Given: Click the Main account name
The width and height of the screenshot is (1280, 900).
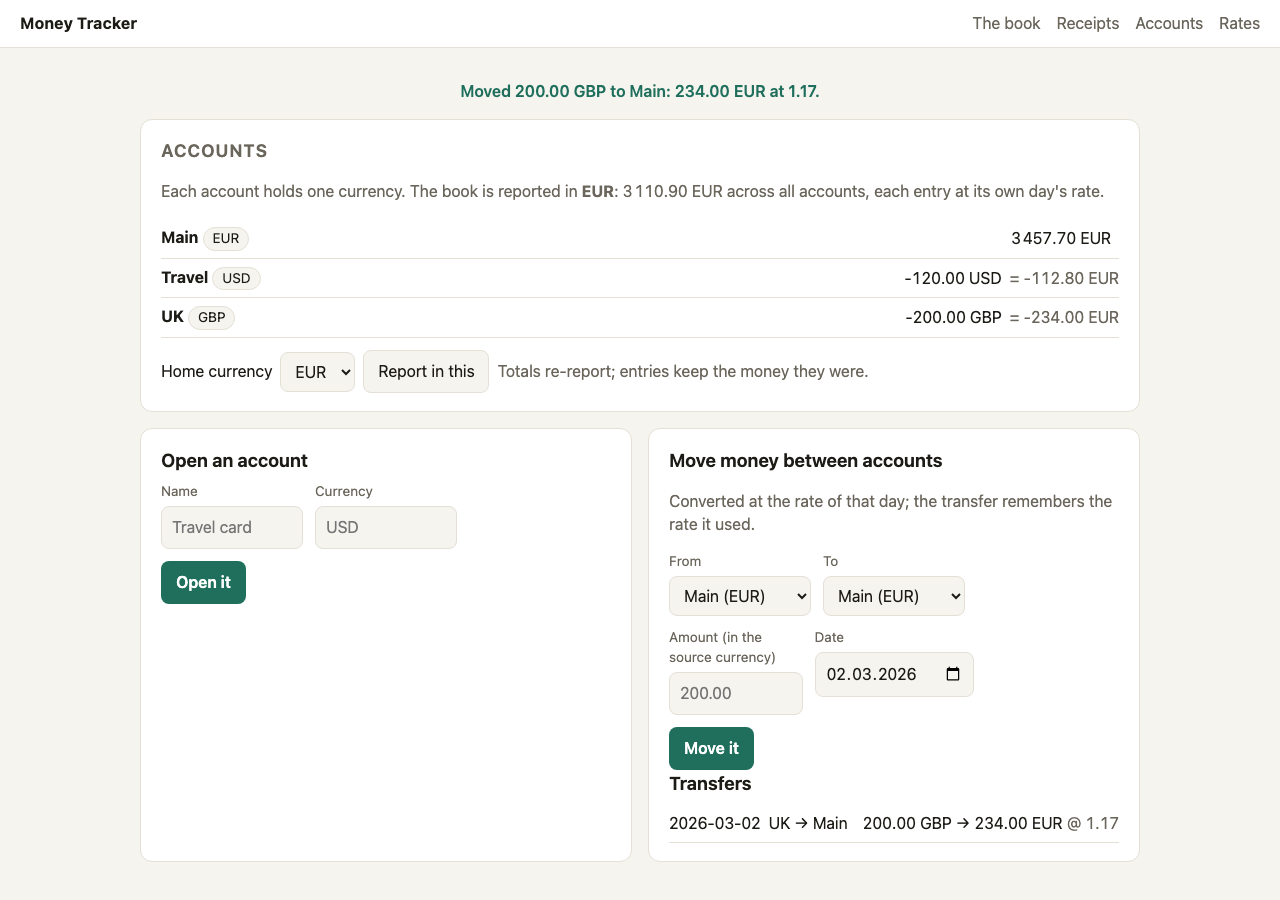Looking at the screenshot, I should coord(180,237).
